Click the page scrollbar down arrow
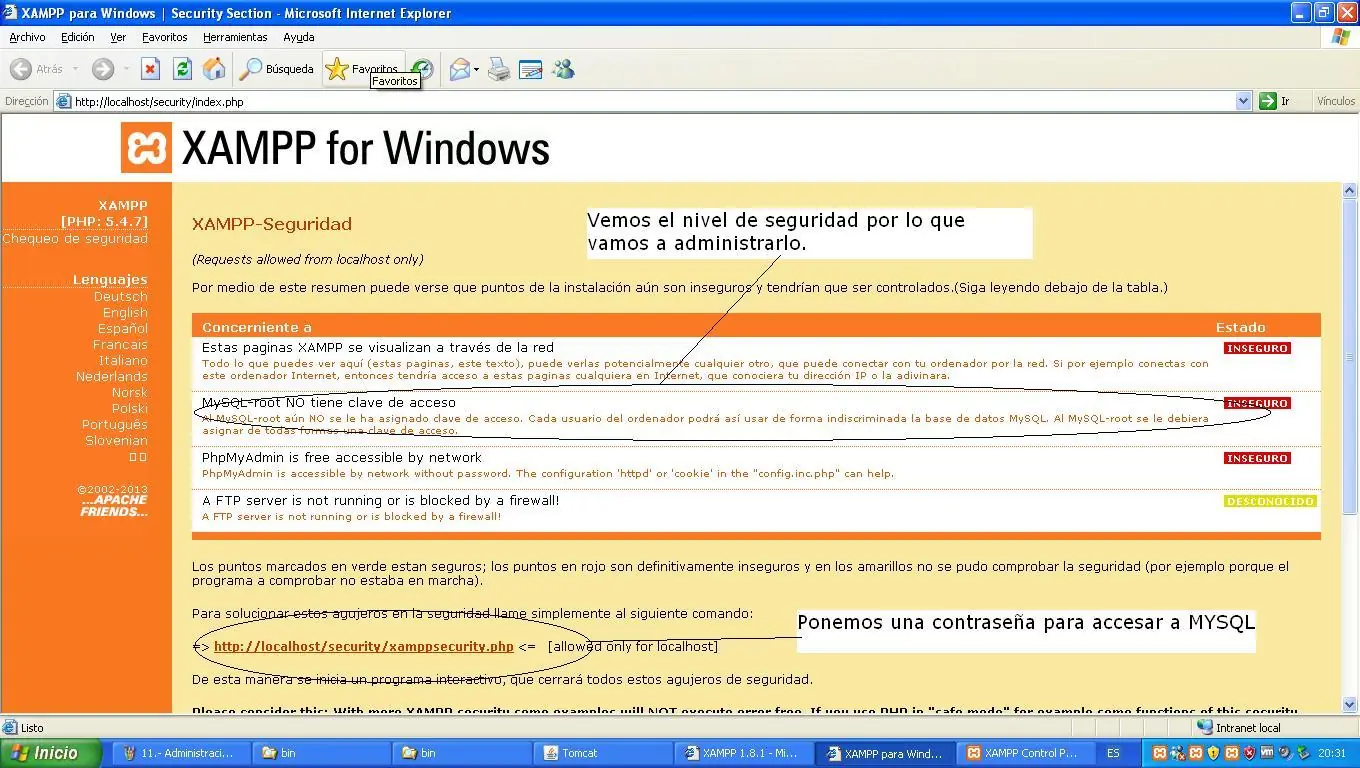 1349,704
